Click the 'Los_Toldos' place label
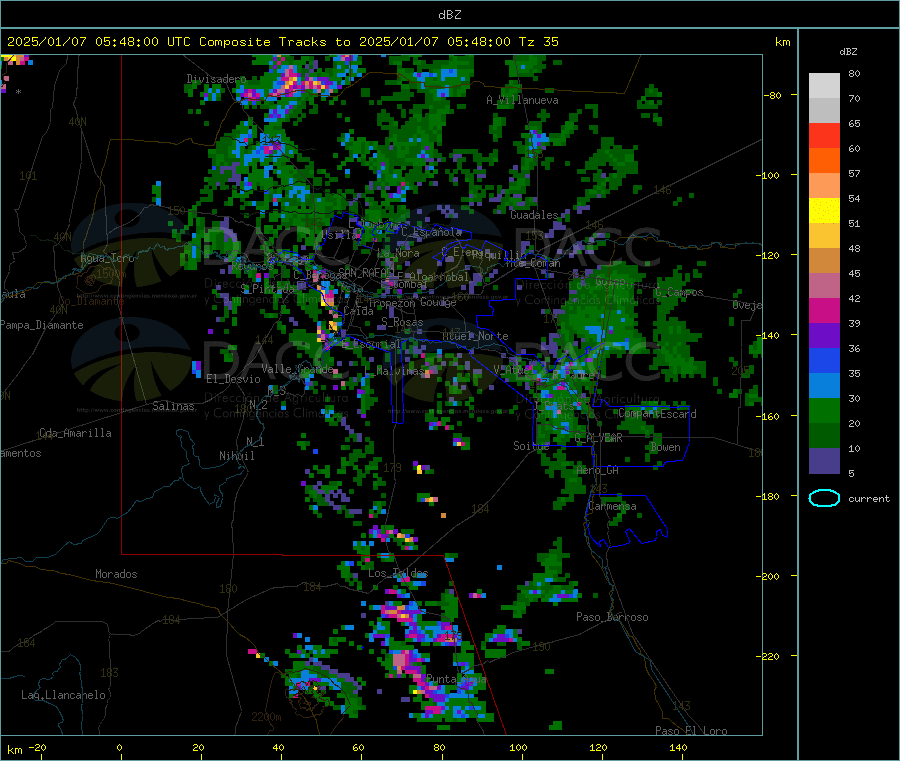 click(398, 573)
